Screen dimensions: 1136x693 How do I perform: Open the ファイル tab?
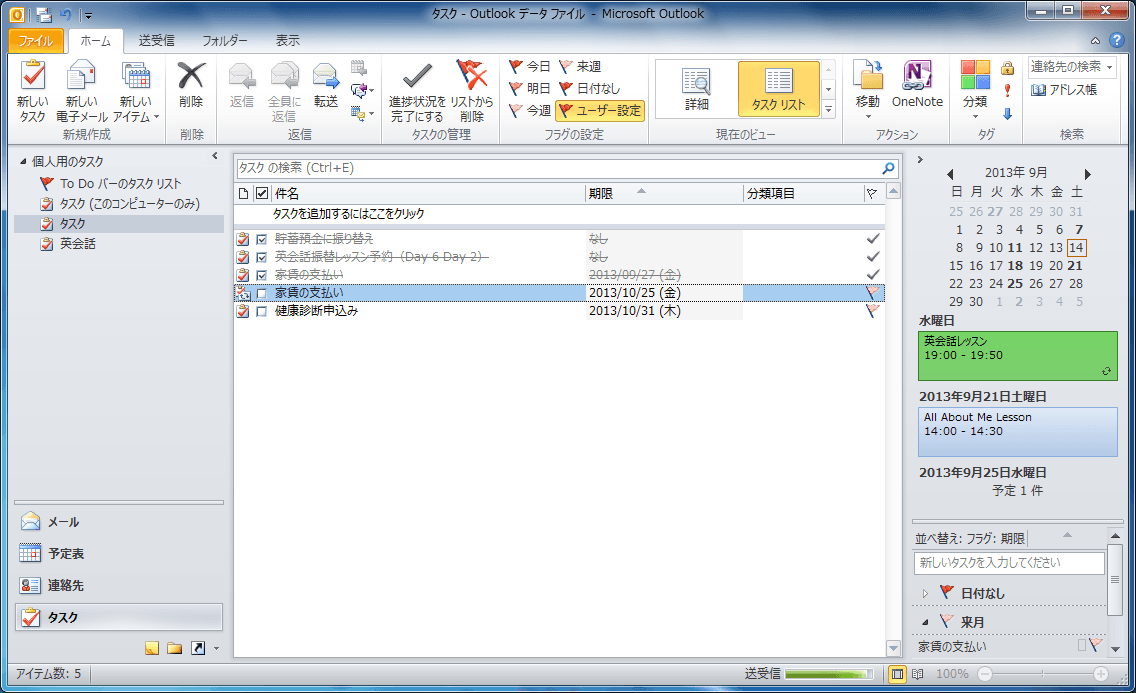click(x=36, y=41)
